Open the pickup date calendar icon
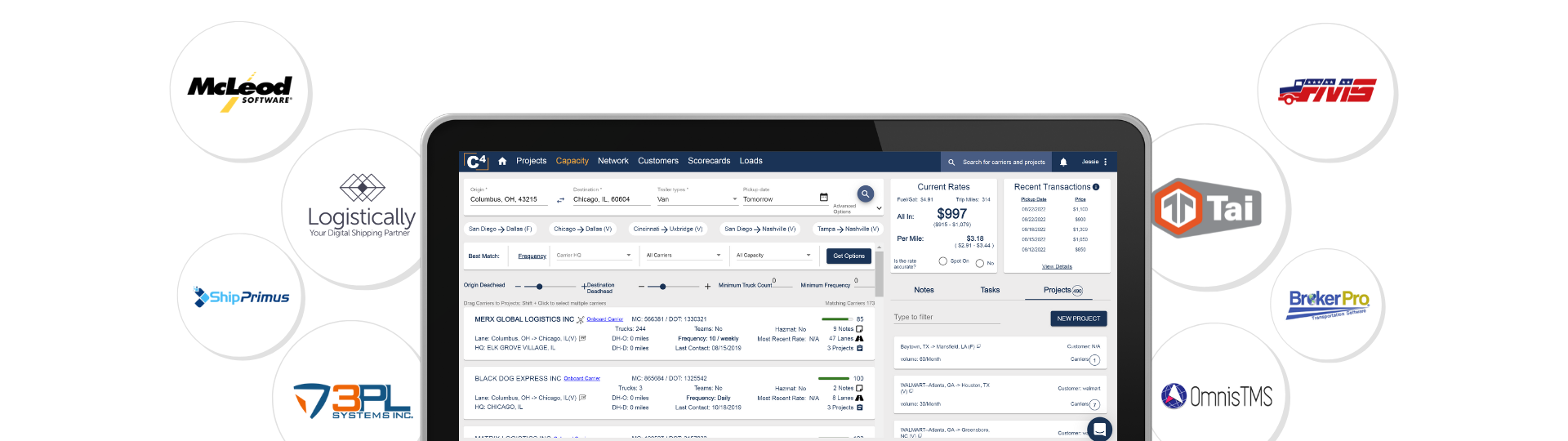 click(823, 198)
